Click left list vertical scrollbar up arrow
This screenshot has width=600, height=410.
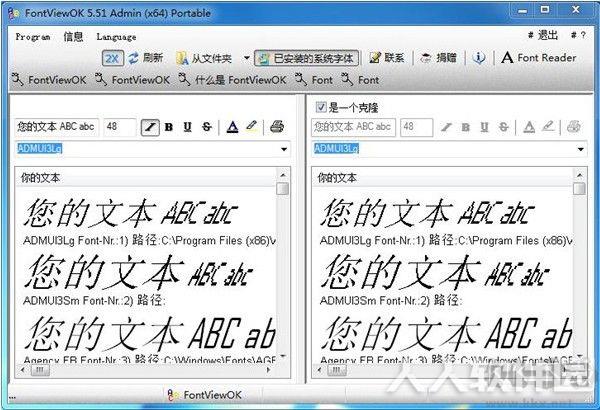[x=283, y=175]
